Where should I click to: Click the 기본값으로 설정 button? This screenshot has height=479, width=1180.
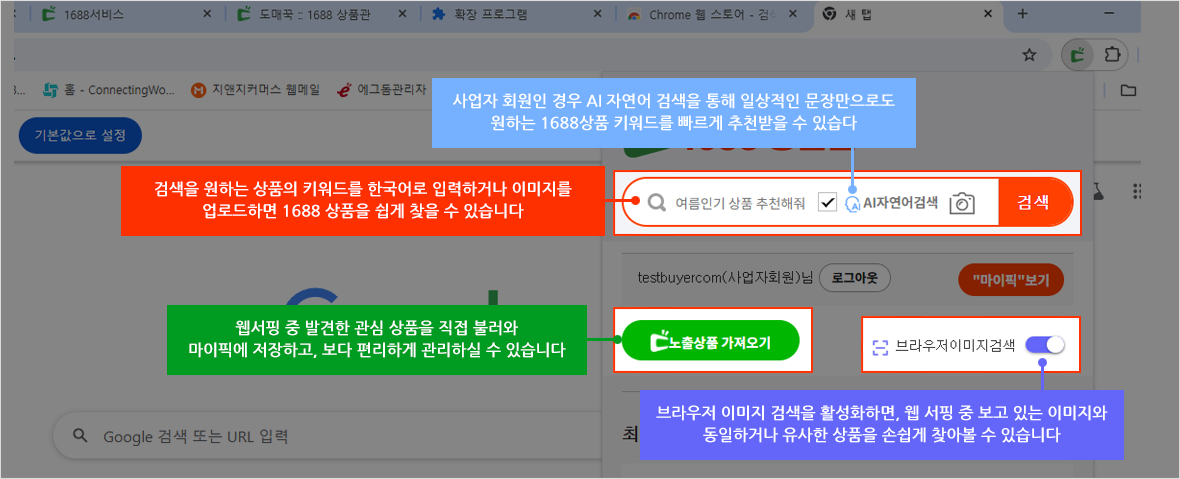tap(81, 136)
